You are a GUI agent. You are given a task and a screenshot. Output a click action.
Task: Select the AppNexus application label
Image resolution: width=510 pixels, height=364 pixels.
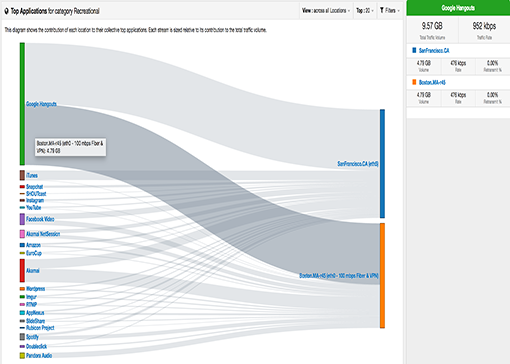(35, 313)
